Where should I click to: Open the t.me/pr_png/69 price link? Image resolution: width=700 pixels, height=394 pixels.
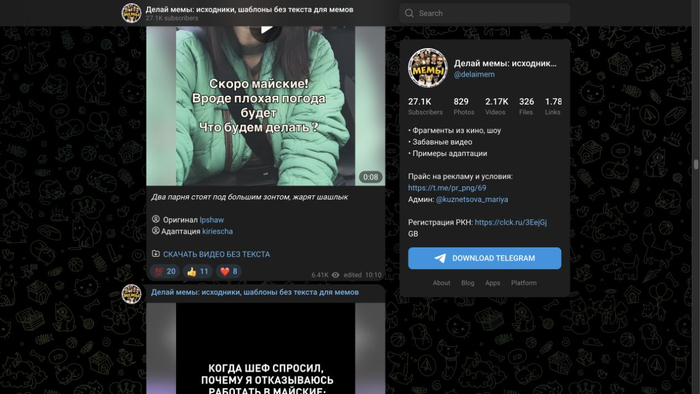(447, 188)
